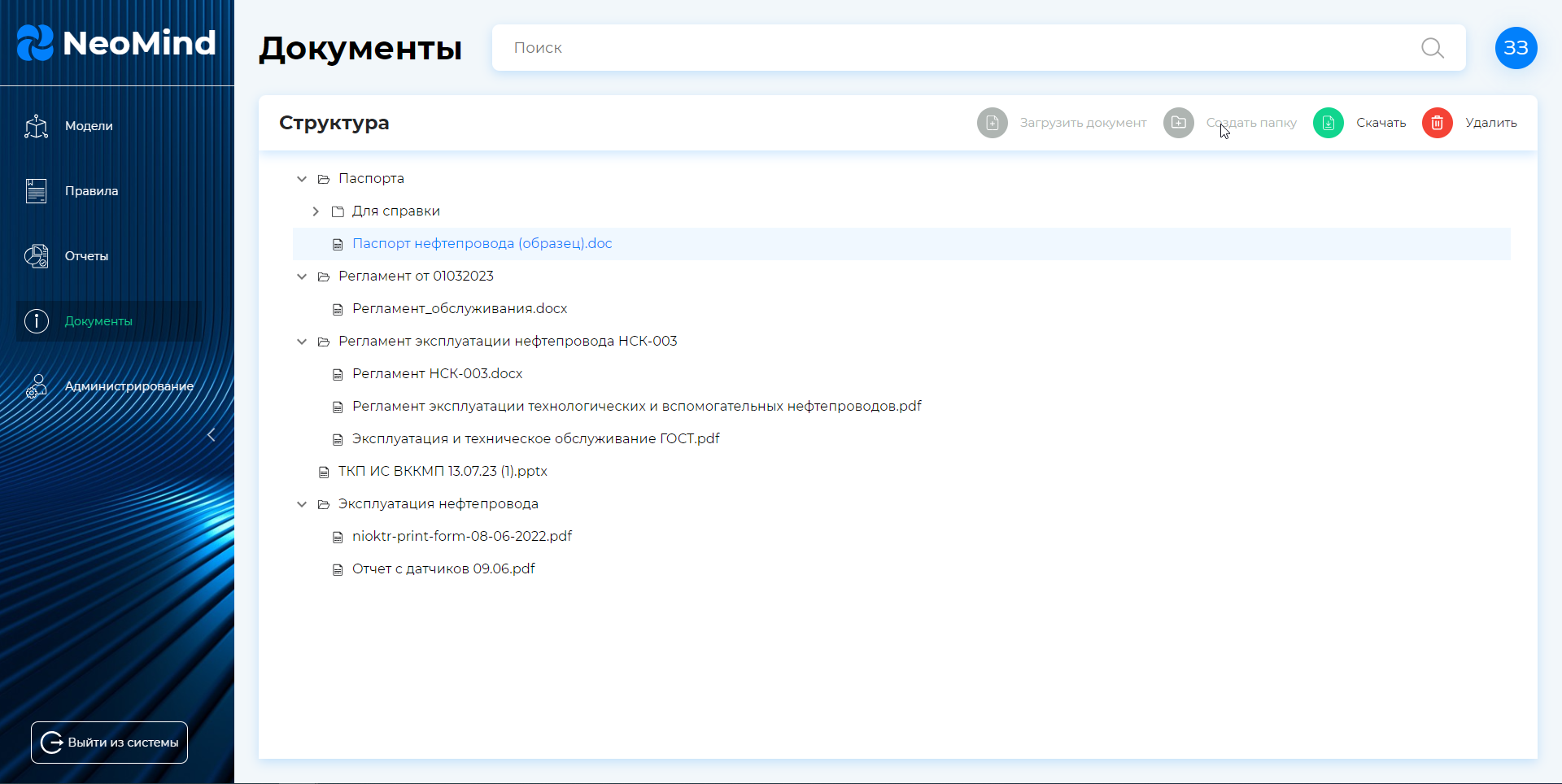The image size is (1562, 784).
Task: Select nioktr-print-form-08-06-2022.pdf
Action: [x=461, y=537]
